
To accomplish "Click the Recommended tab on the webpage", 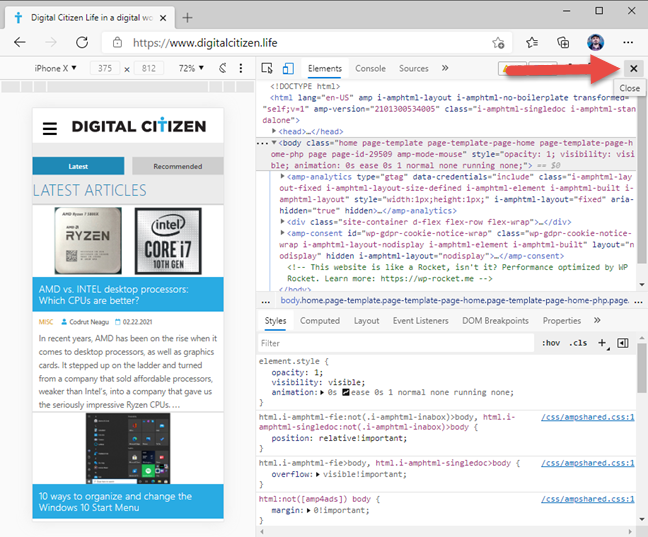I will point(178,166).
